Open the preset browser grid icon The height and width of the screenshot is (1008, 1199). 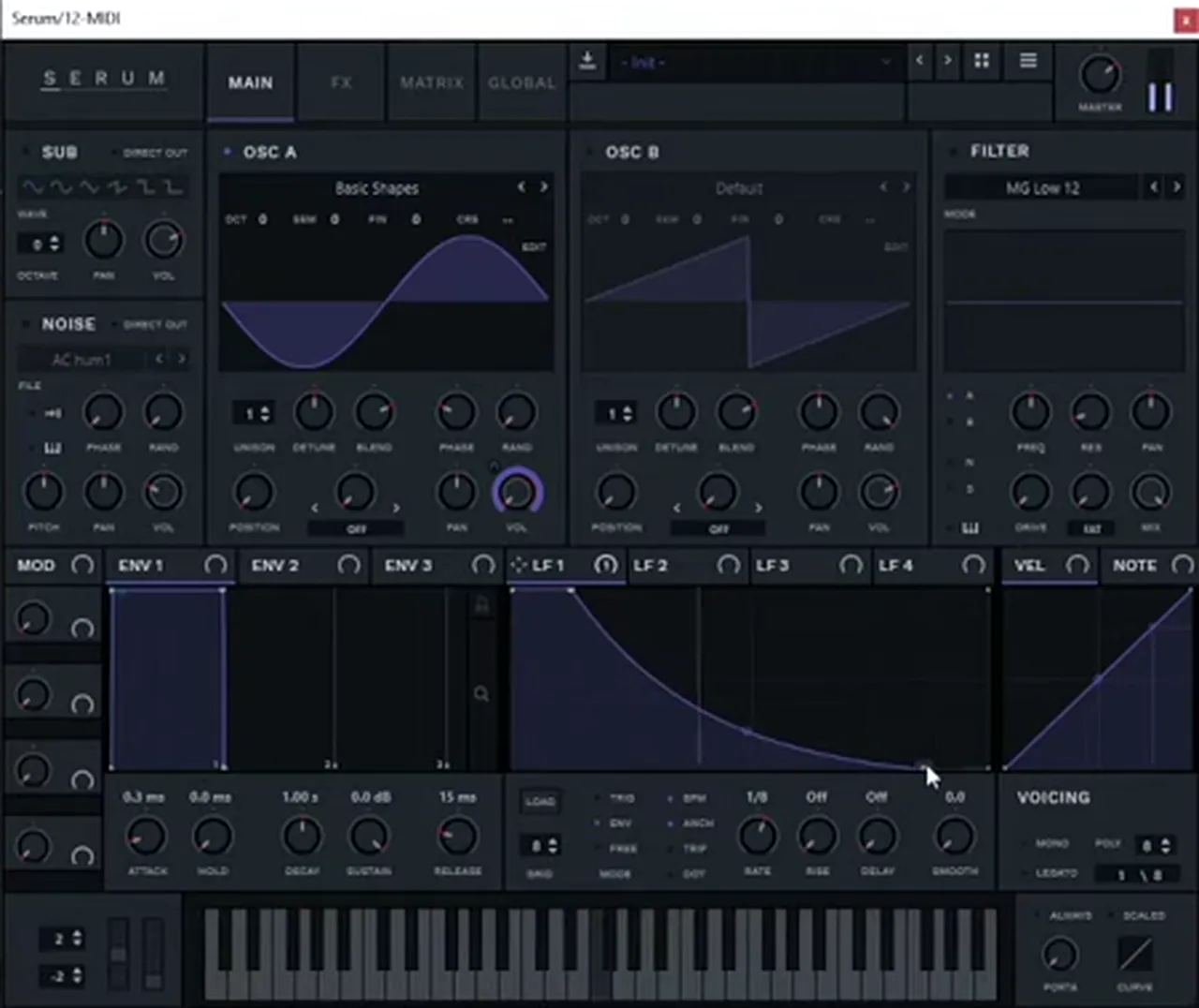click(x=982, y=61)
